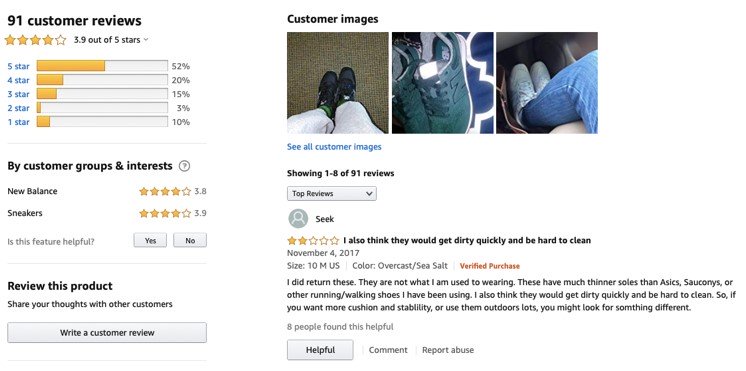The width and height of the screenshot is (746, 371).
Task: Click the Yes feature helpful button
Action: [150, 240]
